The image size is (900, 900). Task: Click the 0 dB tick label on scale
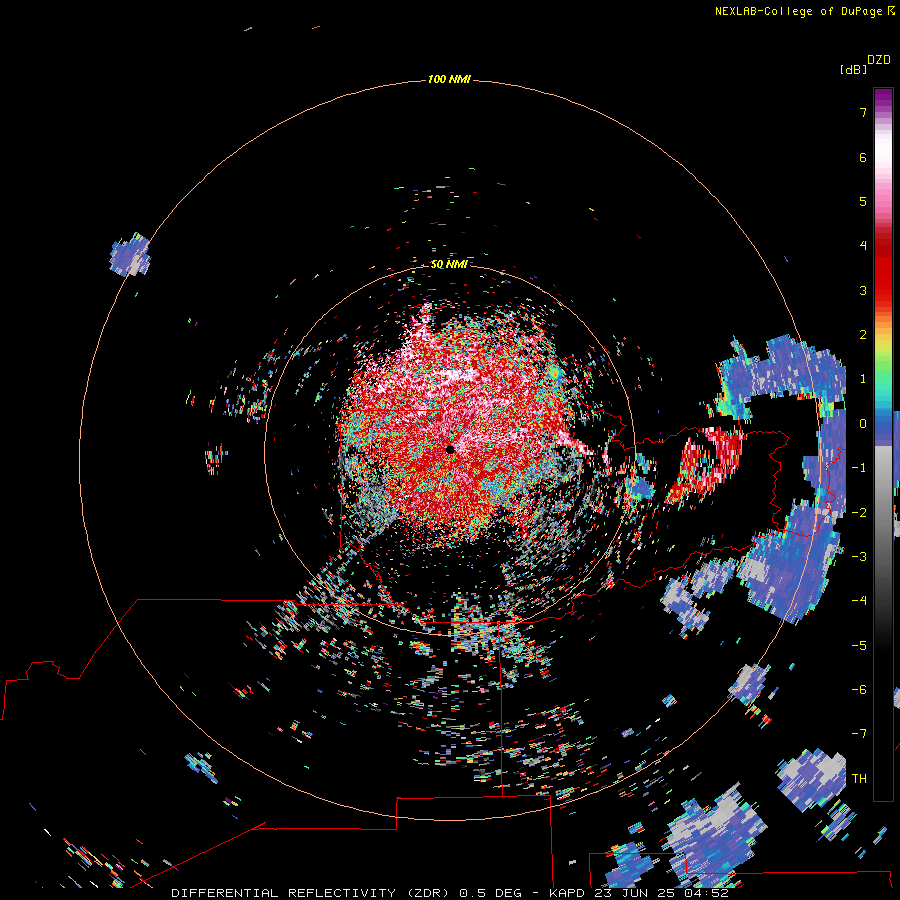click(863, 424)
